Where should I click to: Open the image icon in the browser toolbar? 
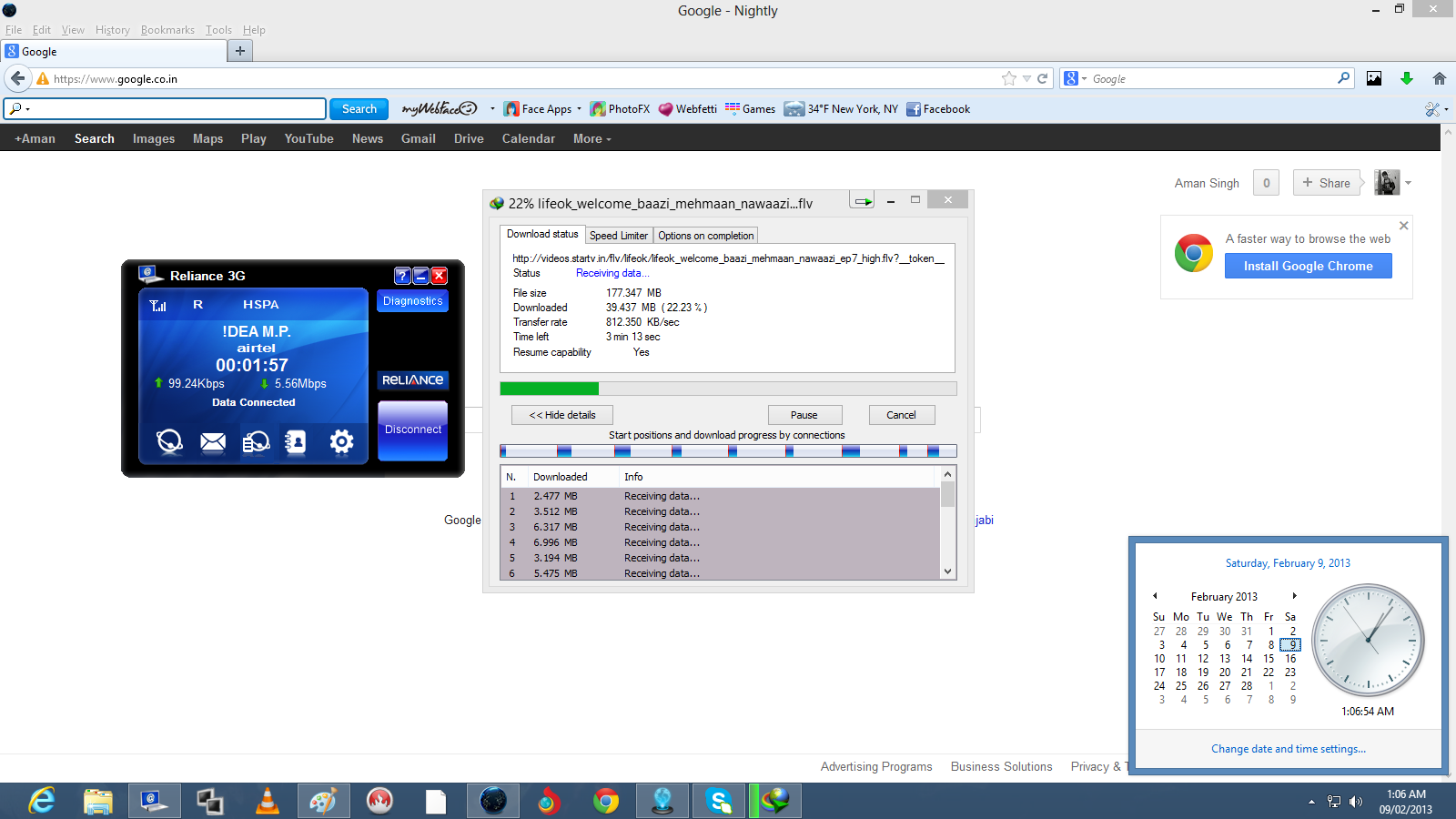(1374, 78)
